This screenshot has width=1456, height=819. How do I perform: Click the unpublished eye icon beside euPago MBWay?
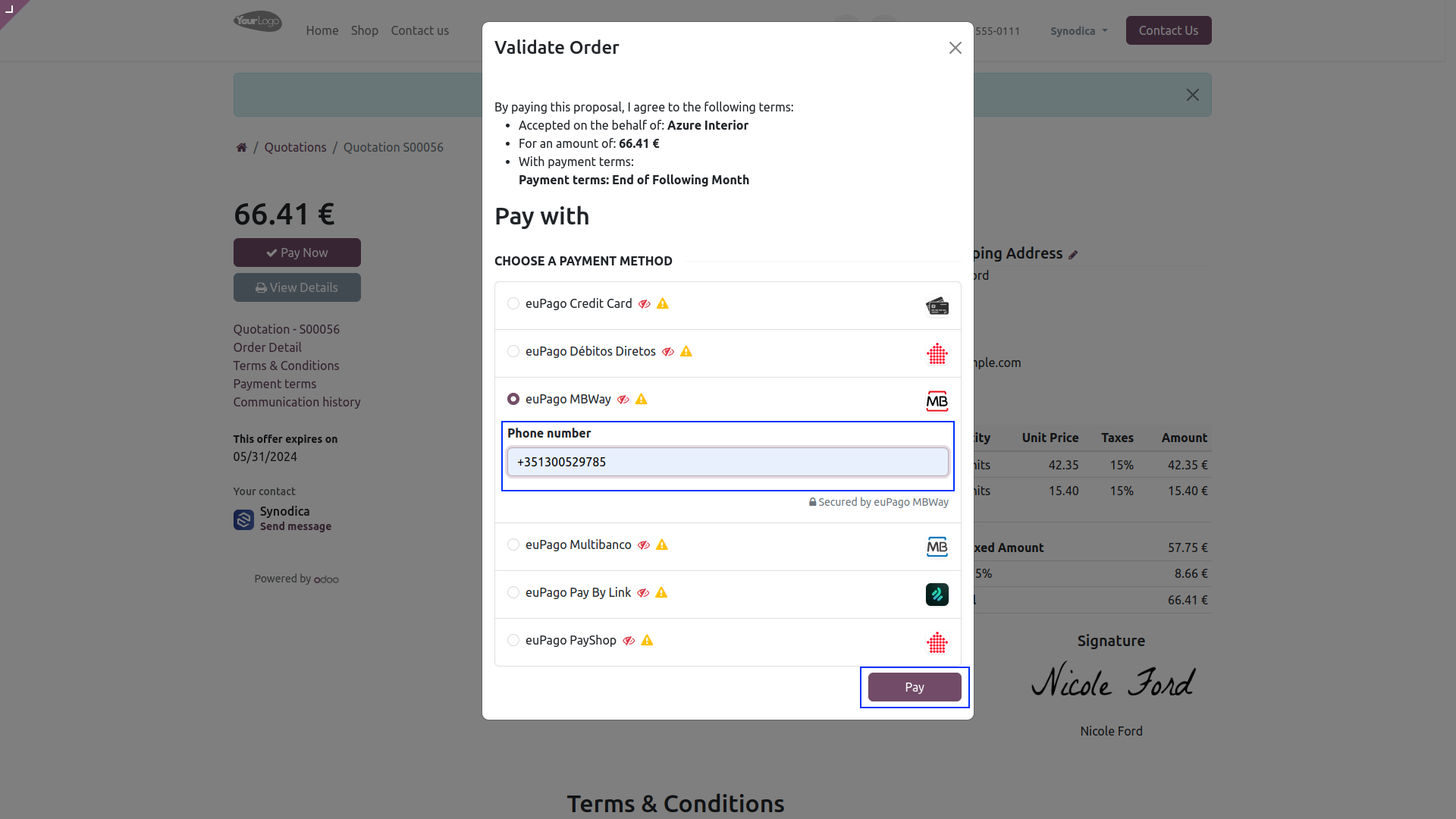(x=623, y=400)
